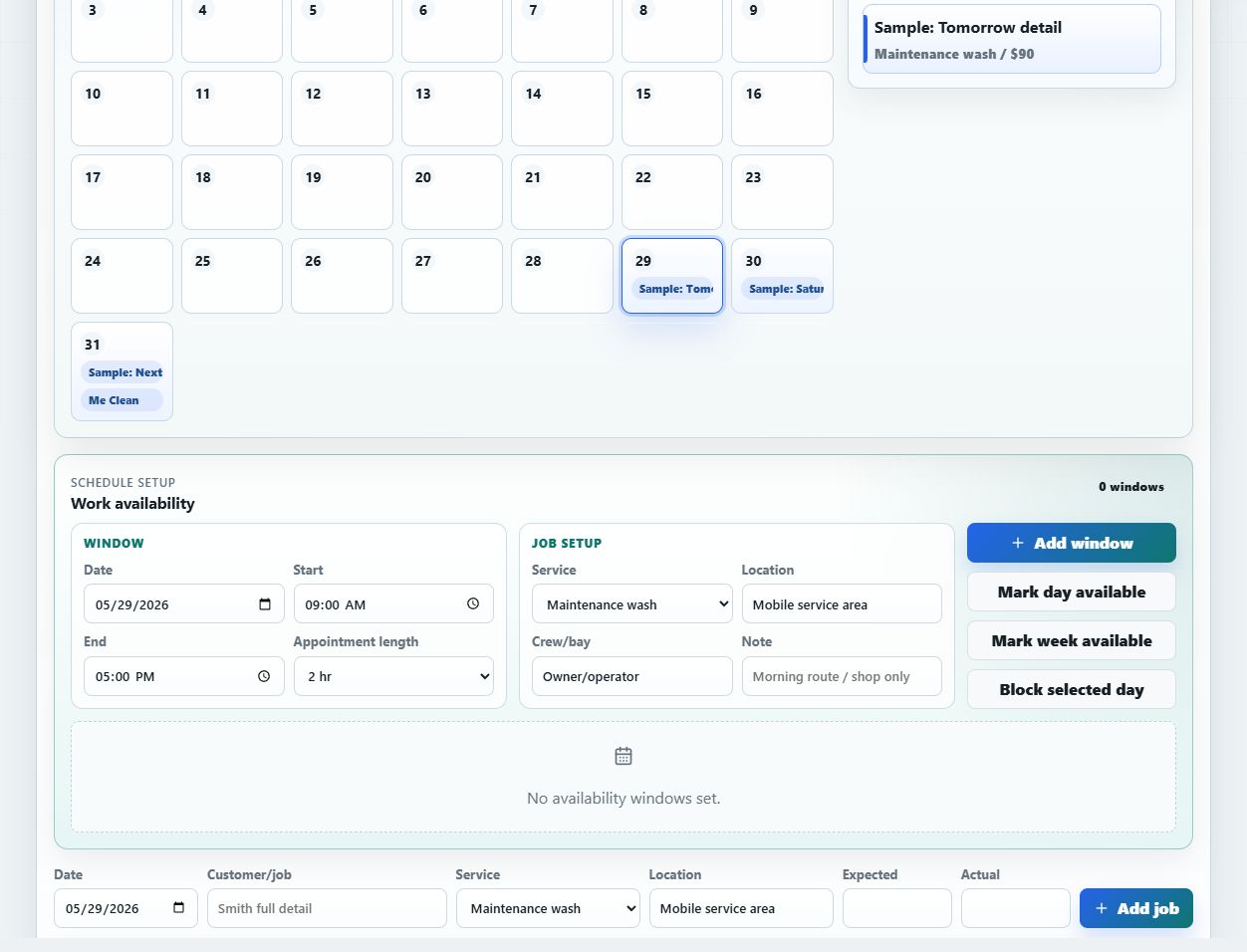
Task: Open the 'Me Clean' event on day 31
Action: 122,400
